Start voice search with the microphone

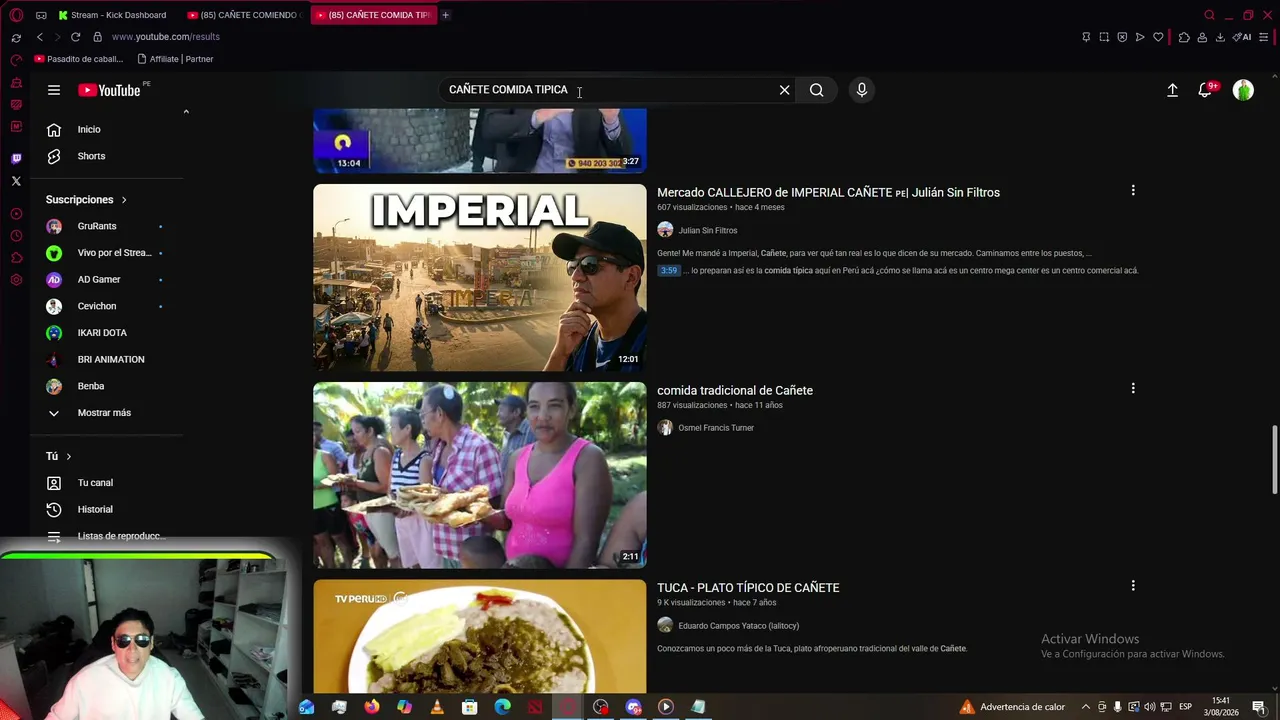pos(862,90)
